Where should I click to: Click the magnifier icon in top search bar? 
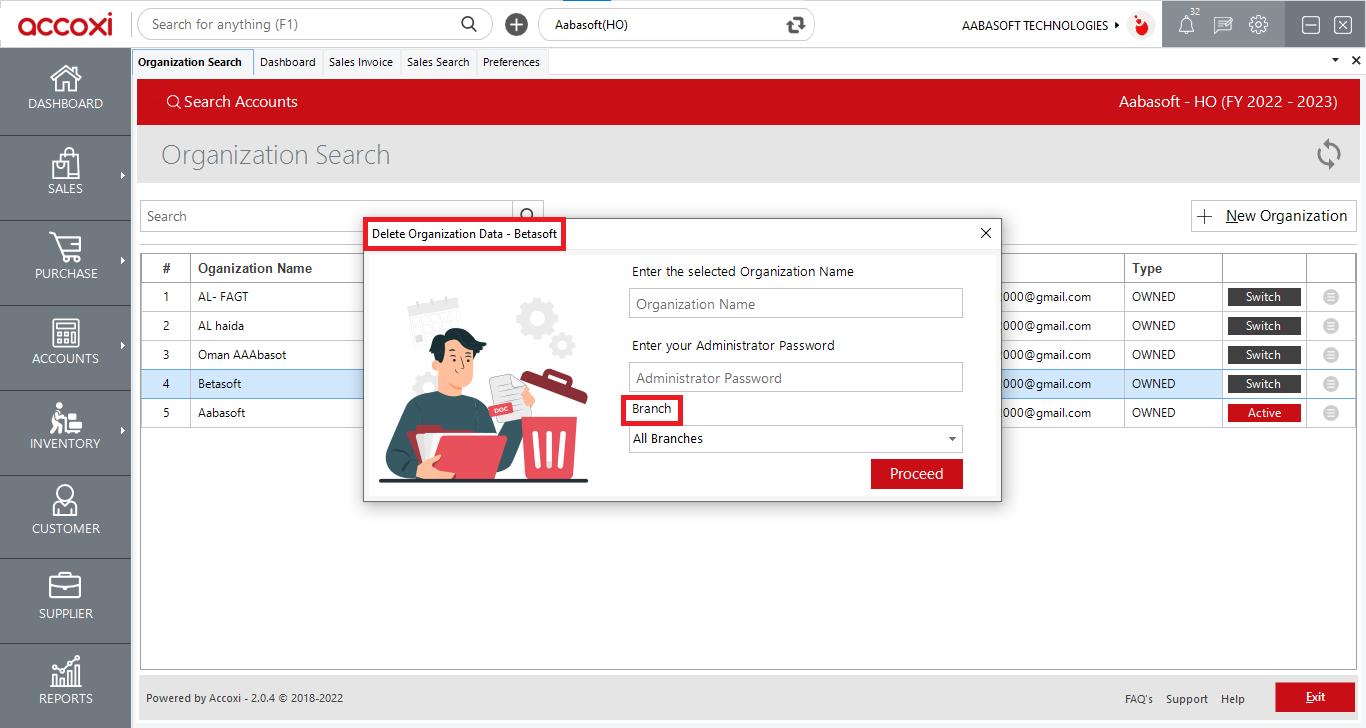coord(469,24)
